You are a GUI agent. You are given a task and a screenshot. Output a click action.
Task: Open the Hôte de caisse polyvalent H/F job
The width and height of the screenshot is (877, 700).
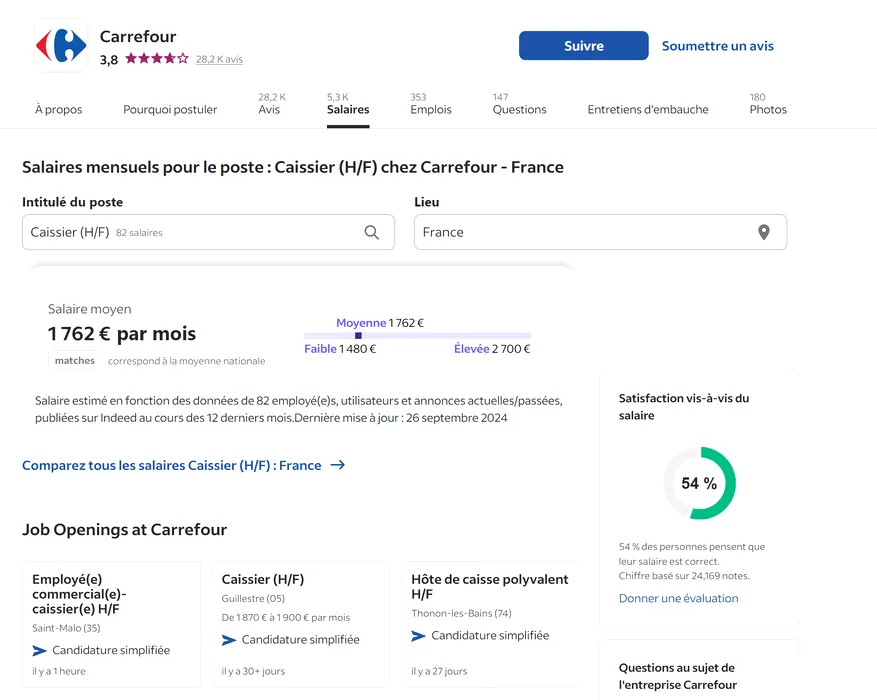click(x=489, y=586)
